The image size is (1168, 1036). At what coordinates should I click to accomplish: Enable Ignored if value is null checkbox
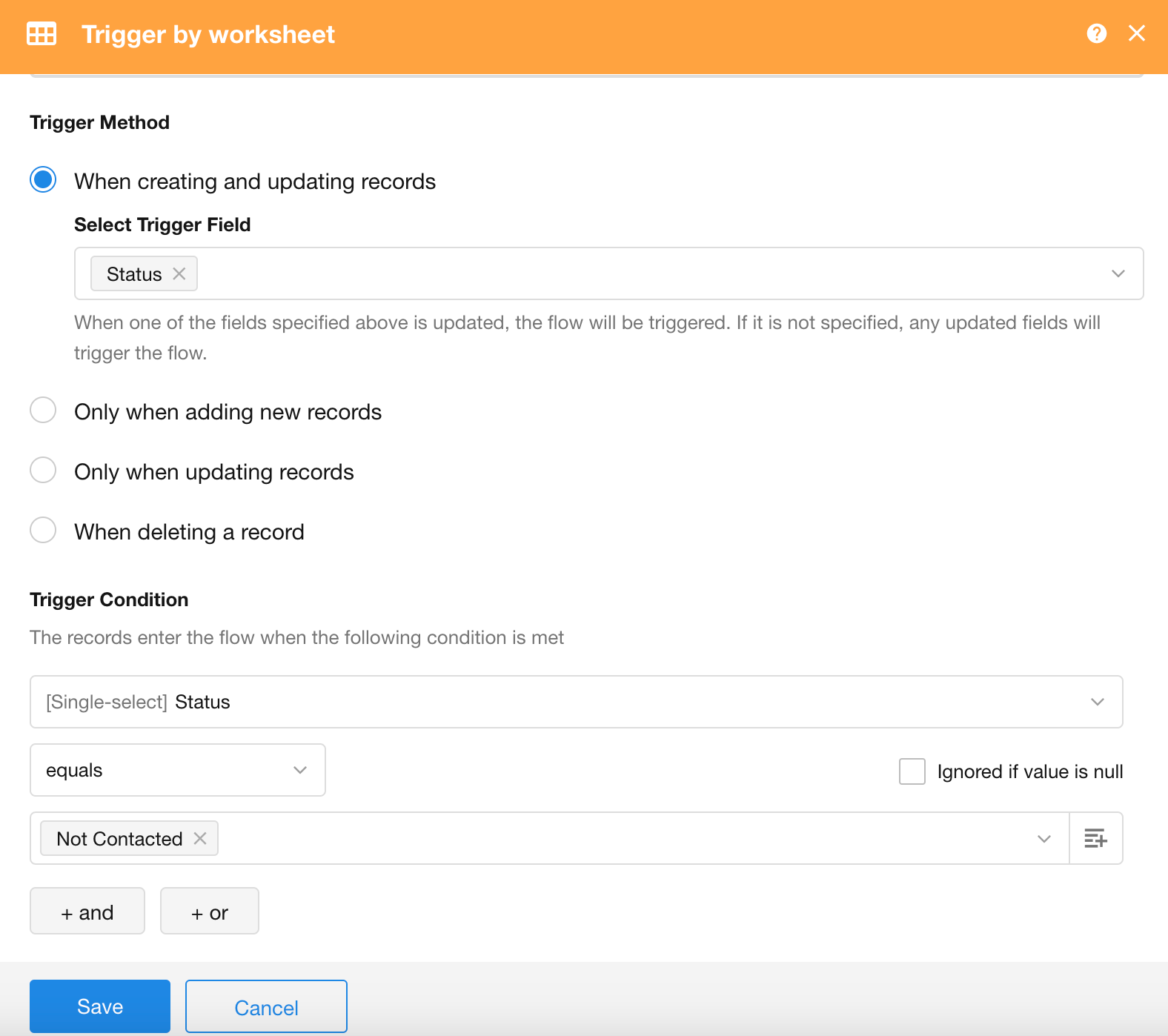(x=912, y=771)
